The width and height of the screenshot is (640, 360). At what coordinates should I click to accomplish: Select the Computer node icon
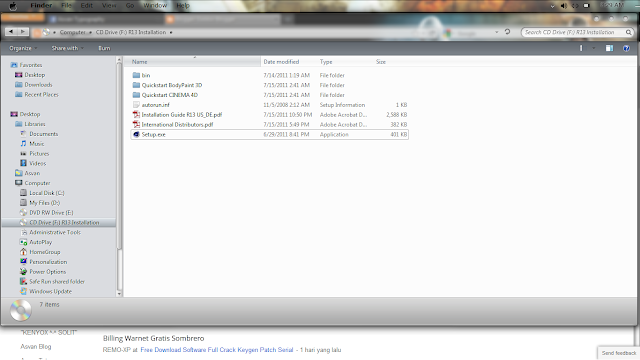(18, 183)
